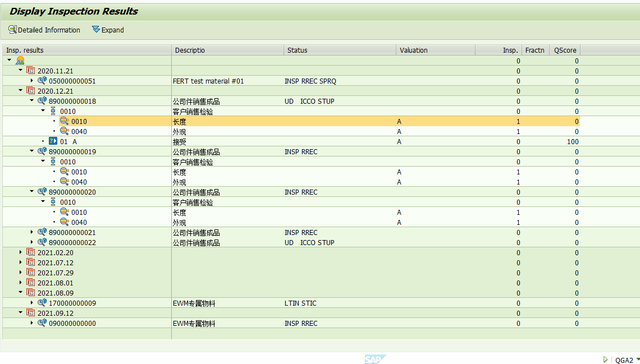Collapse inspection lot 890000000020

pyautogui.click(x=32, y=191)
